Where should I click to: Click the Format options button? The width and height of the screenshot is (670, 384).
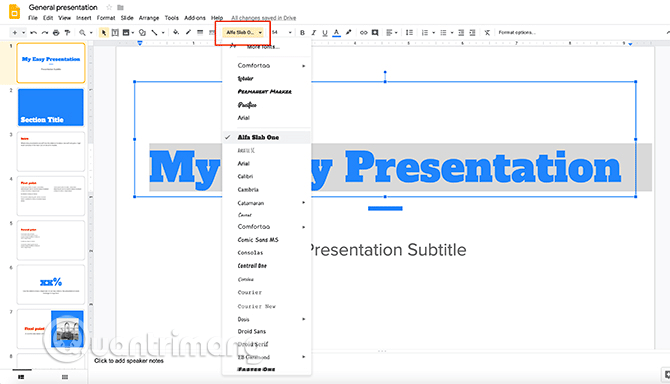[x=517, y=32]
